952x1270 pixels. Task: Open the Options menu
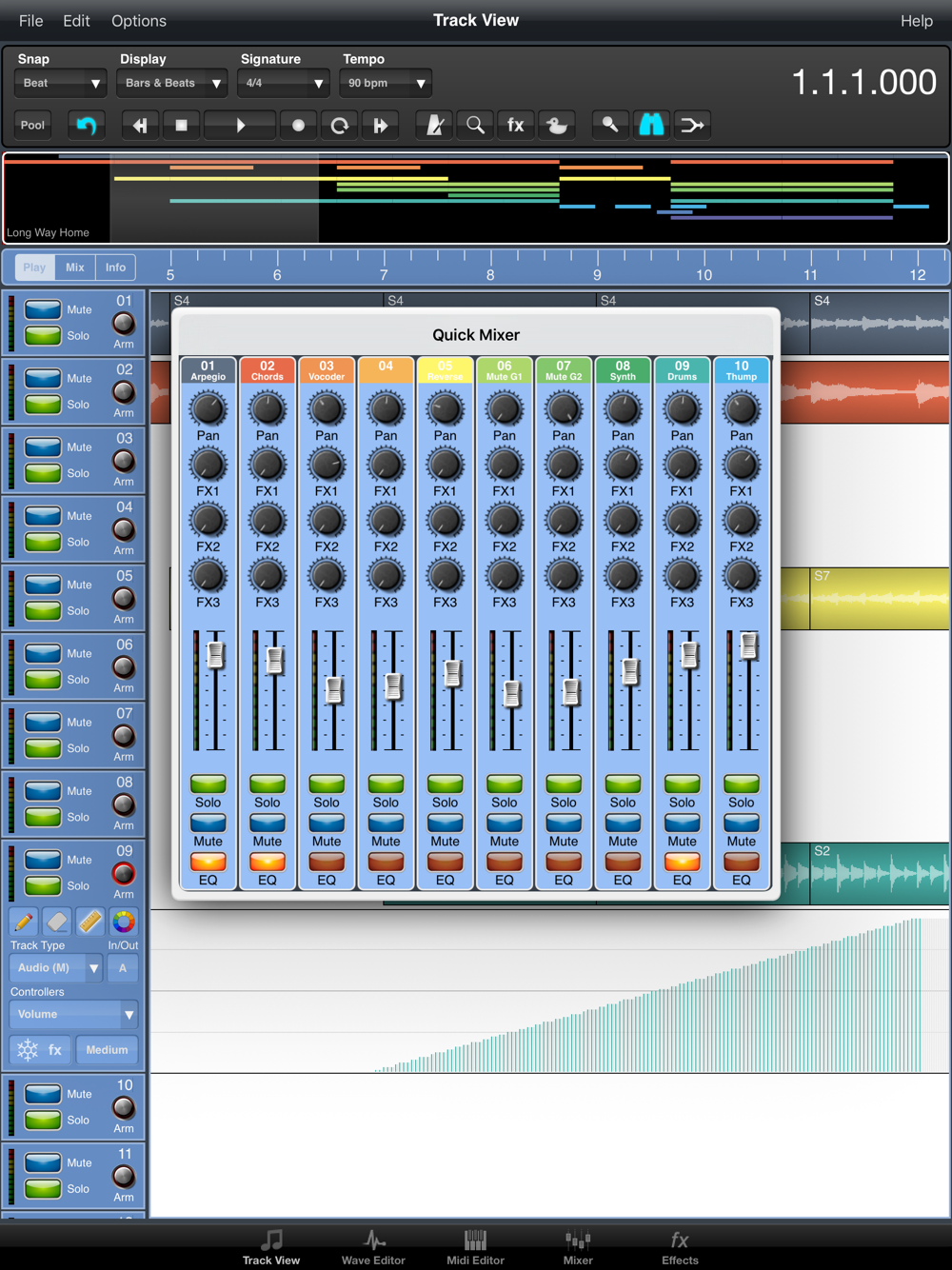point(139,21)
